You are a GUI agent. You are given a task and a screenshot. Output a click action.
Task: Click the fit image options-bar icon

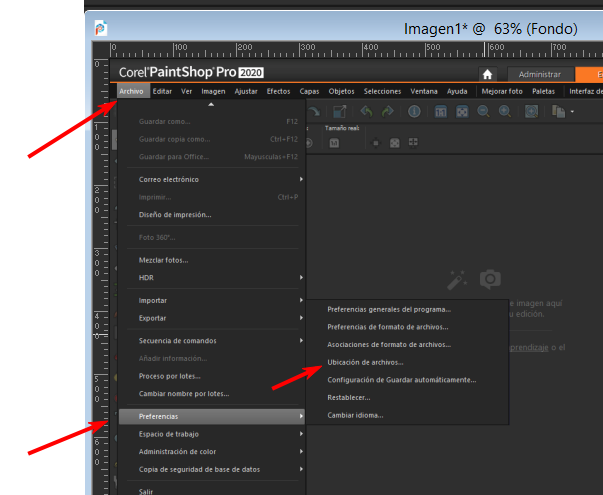pos(395,143)
